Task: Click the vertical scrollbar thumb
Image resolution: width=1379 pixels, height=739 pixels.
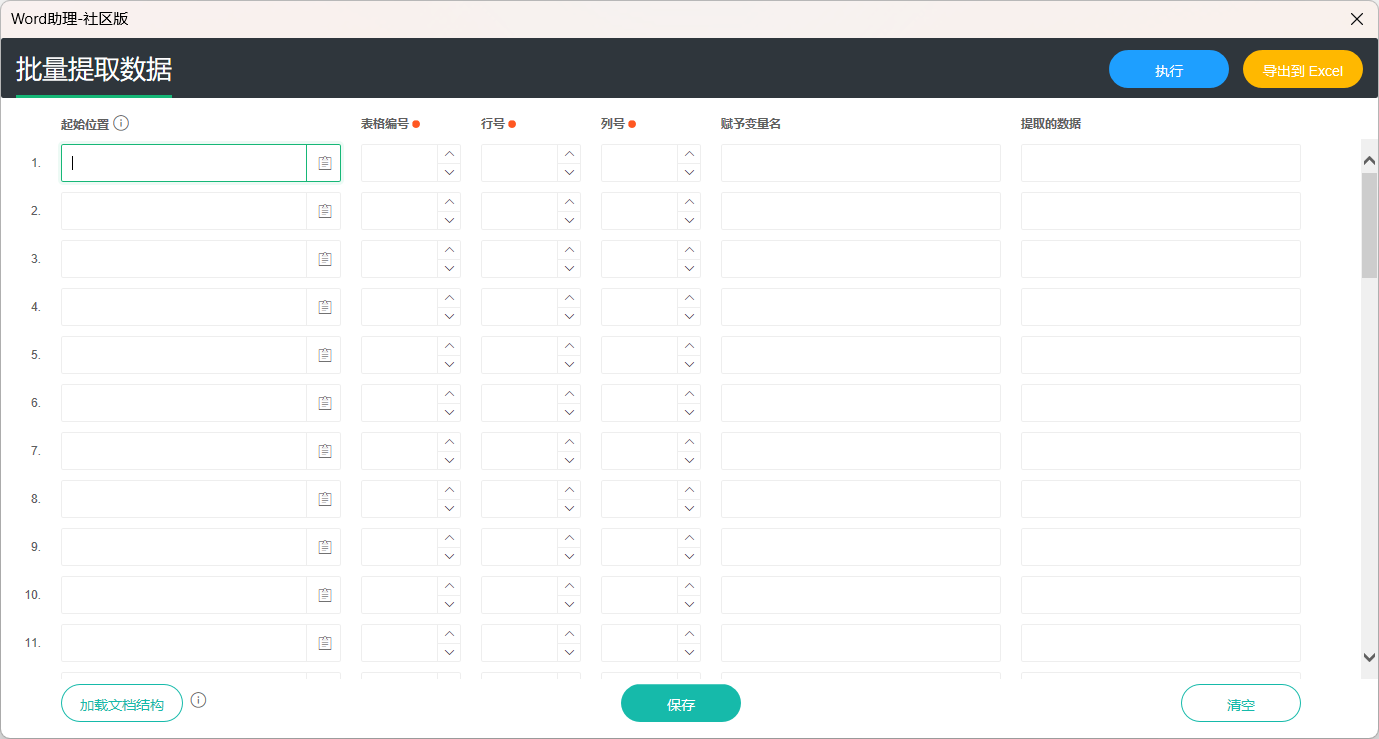Action: click(1370, 224)
